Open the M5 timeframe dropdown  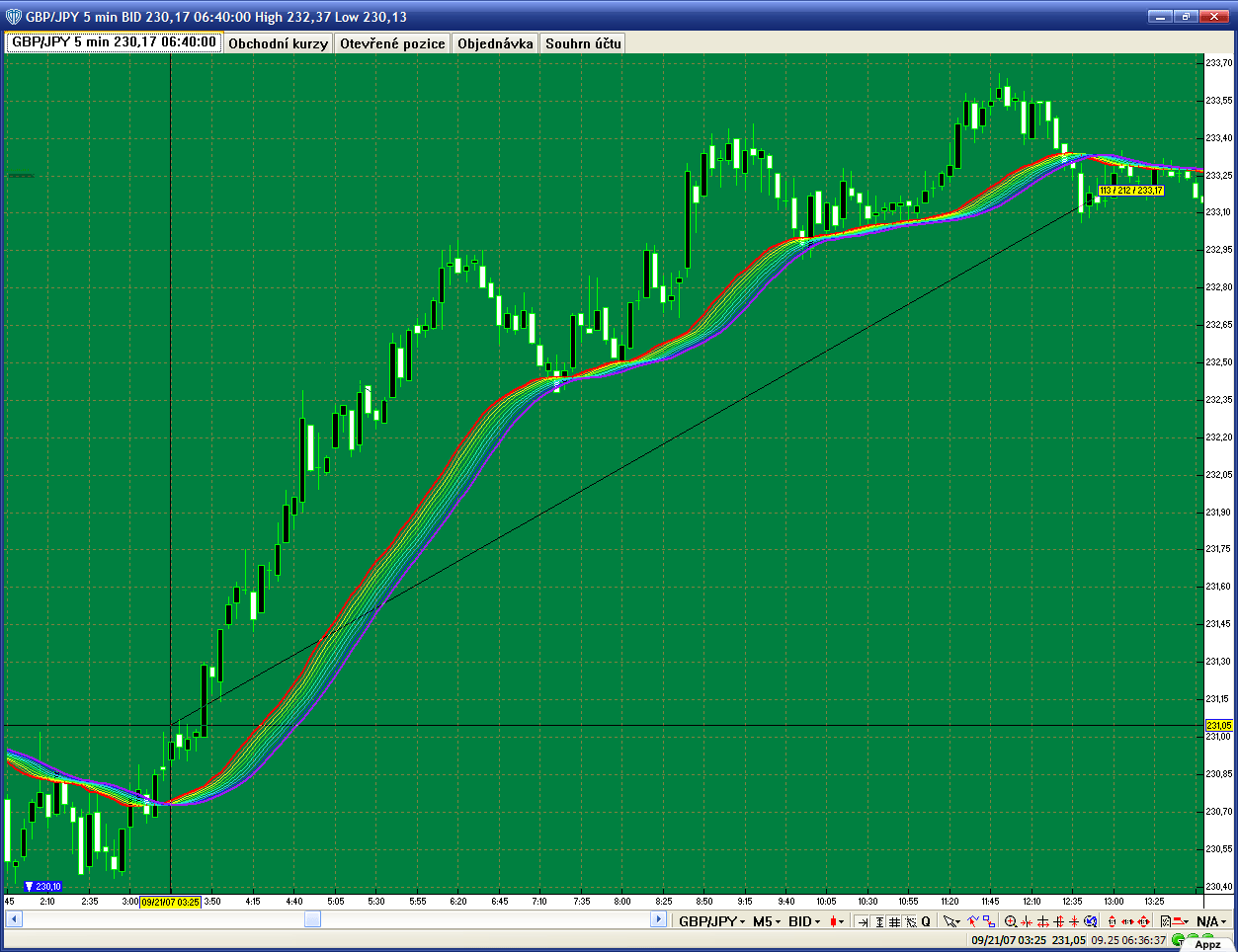pos(766,921)
